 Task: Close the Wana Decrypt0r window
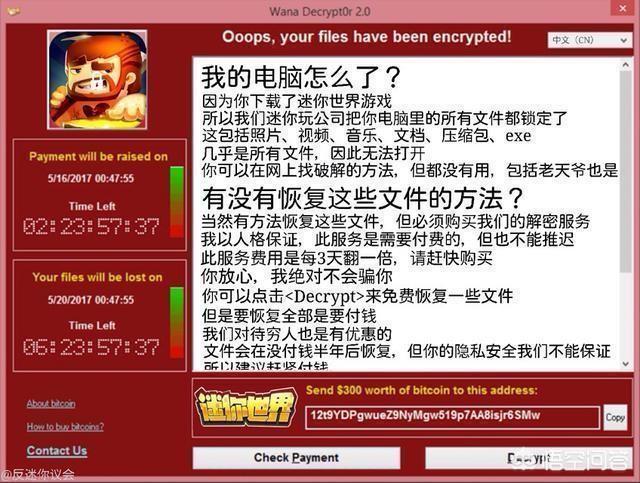(623, 8)
